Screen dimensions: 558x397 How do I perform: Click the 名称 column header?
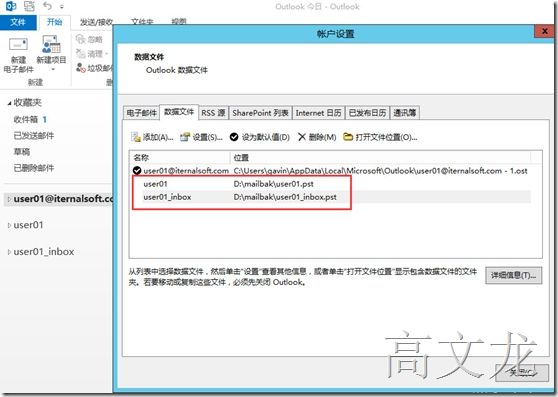pos(180,157)
